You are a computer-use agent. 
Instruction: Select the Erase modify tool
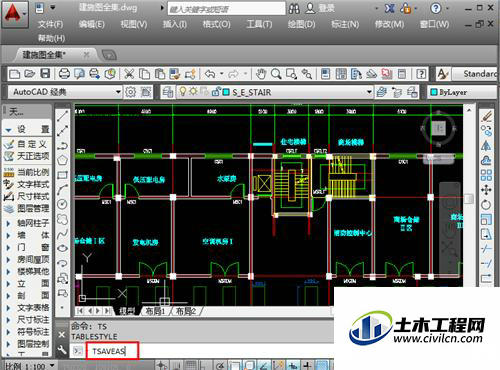click(487, 116)
